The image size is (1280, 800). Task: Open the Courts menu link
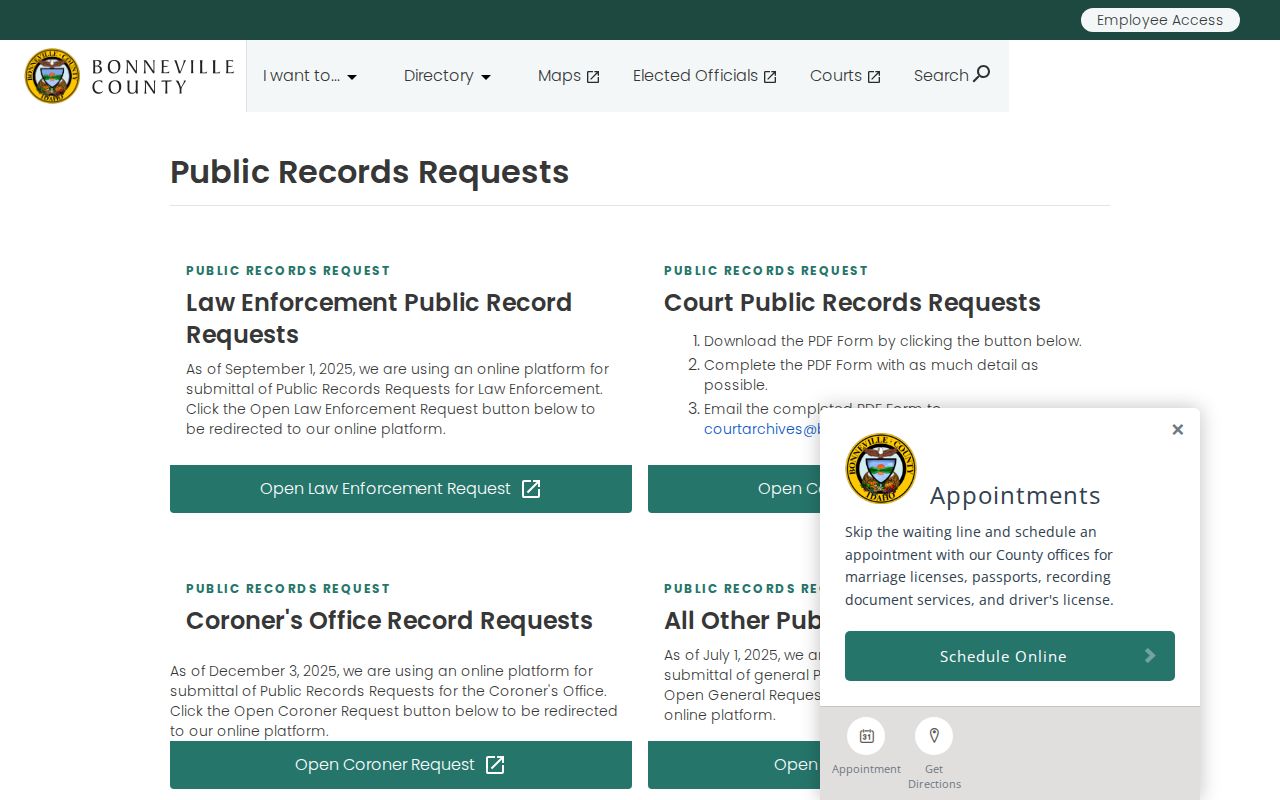[x=846, y=76]
